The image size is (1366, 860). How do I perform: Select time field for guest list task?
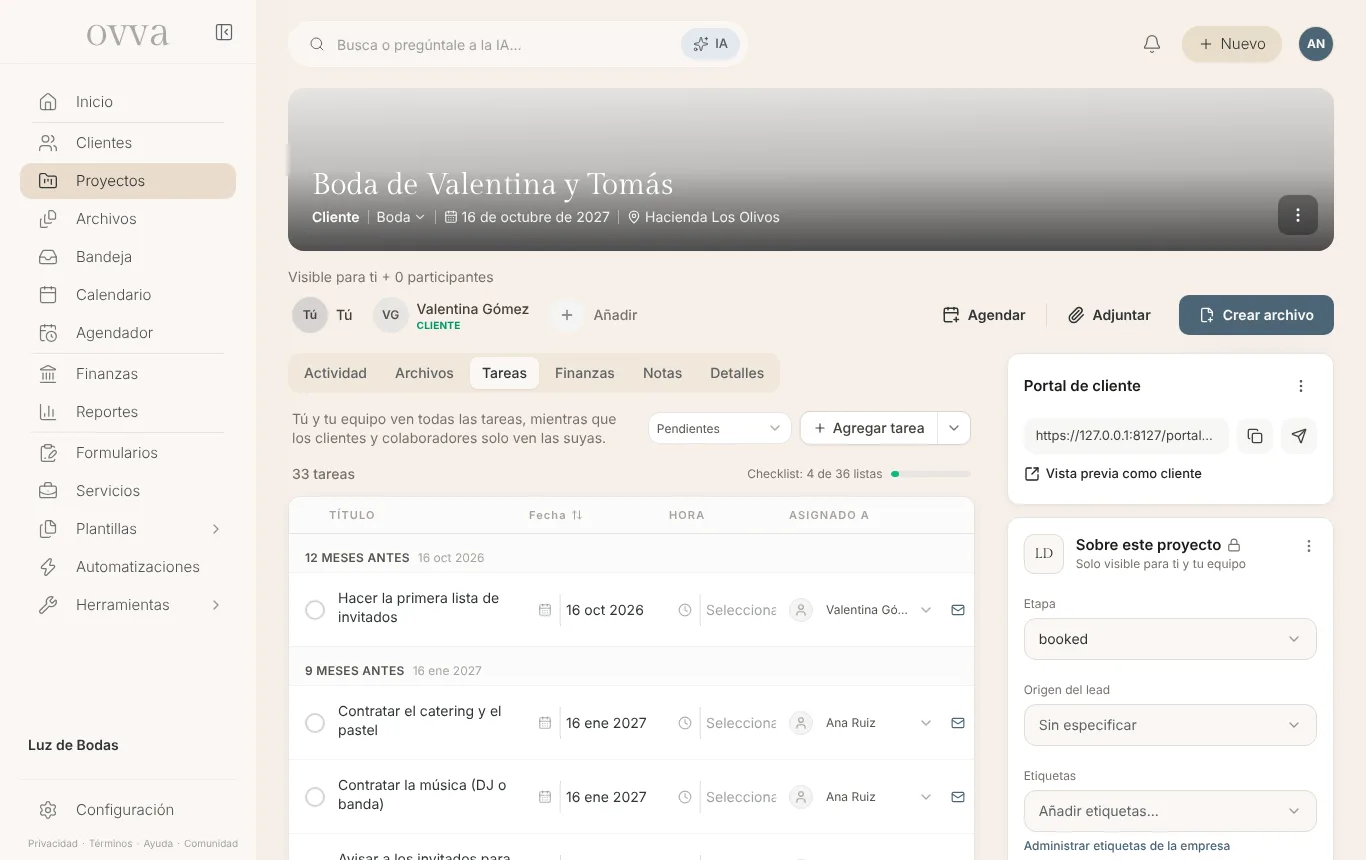tap(741, 610)
